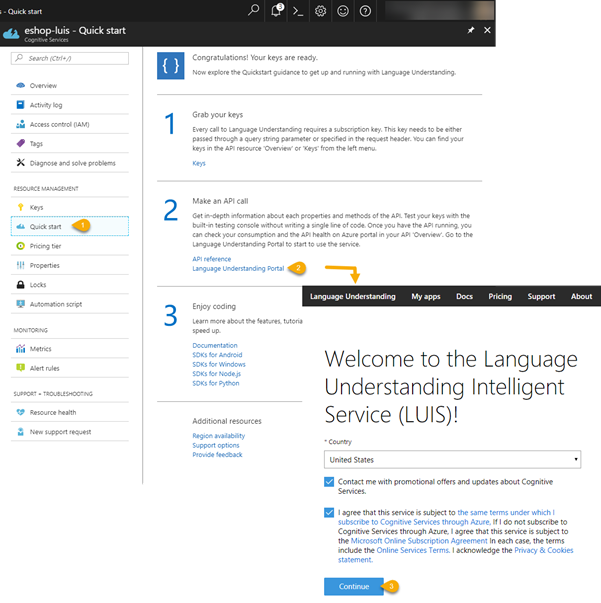Open the API reference link
The image size is (601, 603).
(x=211, y=259)
